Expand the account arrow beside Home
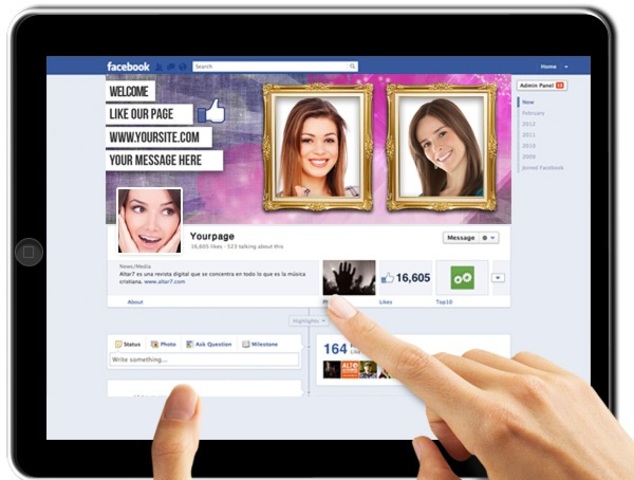634x480 pixels. [x=566, y=67]
